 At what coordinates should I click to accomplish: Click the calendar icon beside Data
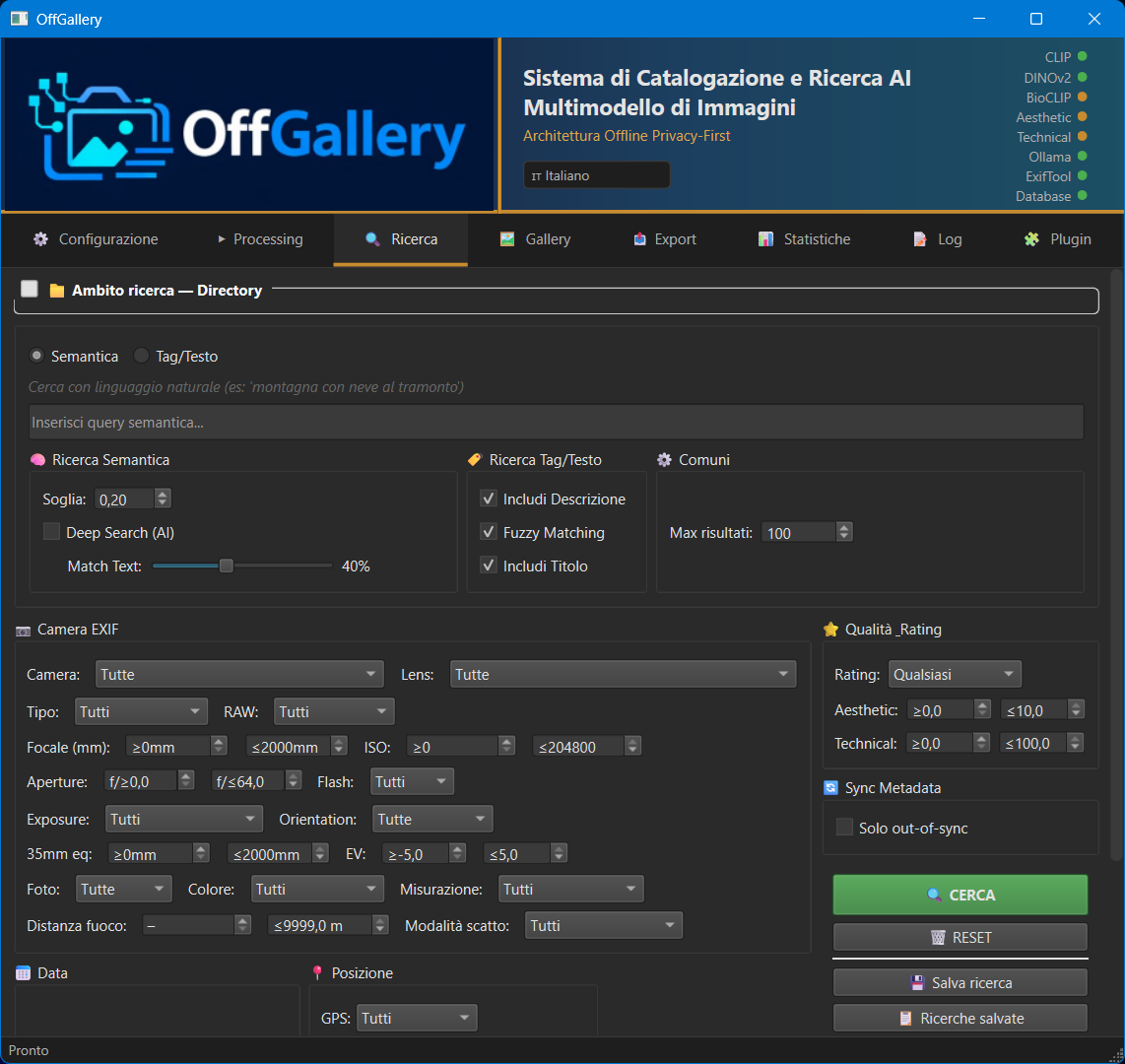23,973
